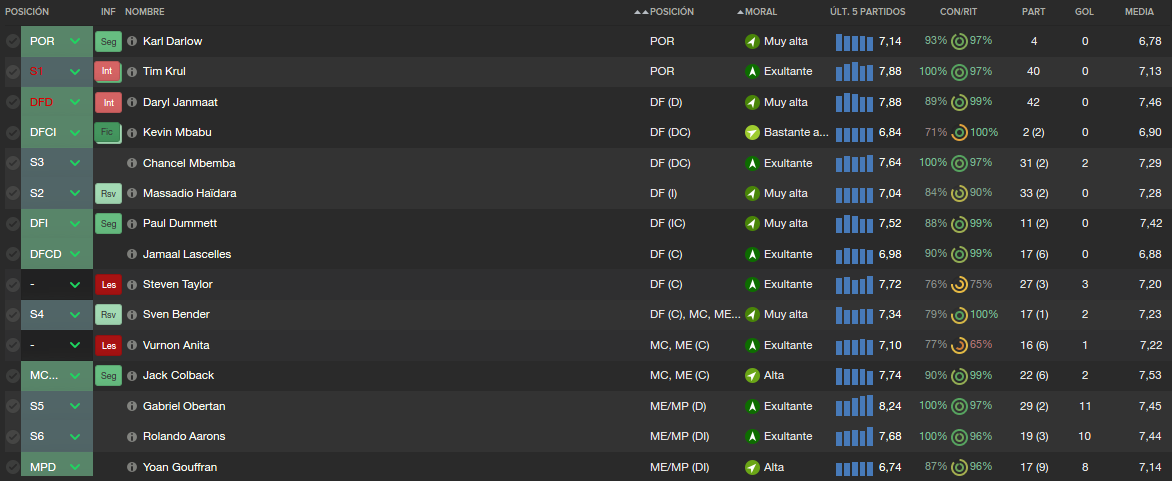Open info icon for Tim Krul
Viewport: 1172px width, 481px height.
pos(132,72)
